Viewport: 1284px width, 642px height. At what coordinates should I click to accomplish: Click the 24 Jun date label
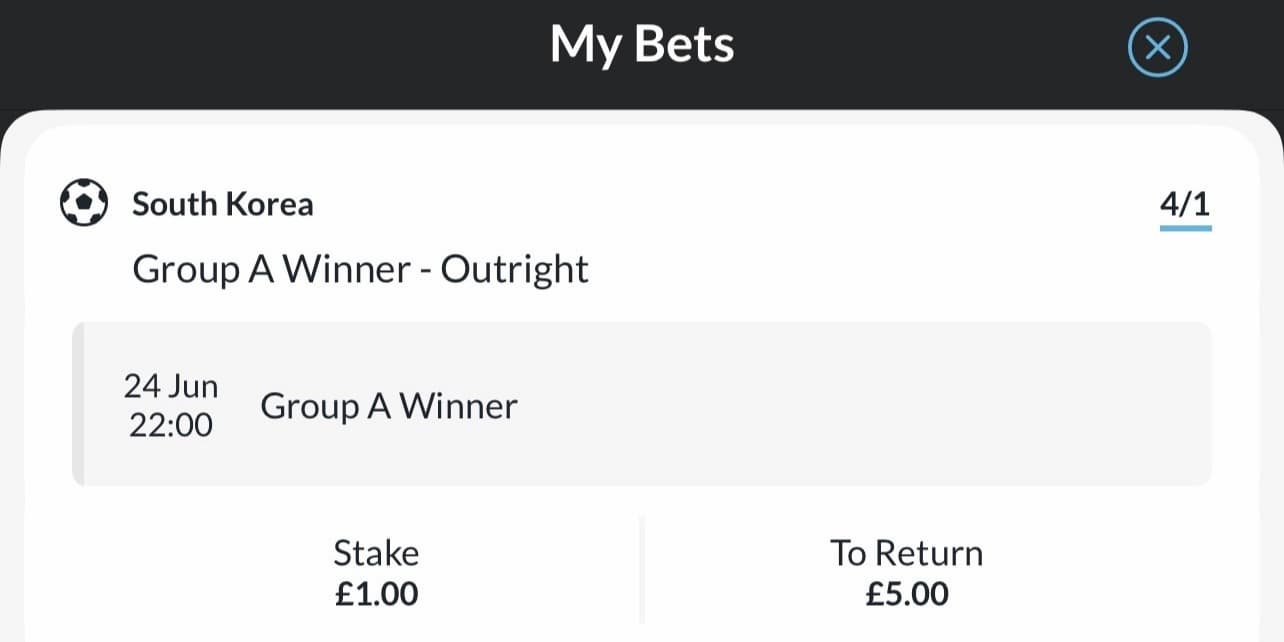(x=171, y=386)
